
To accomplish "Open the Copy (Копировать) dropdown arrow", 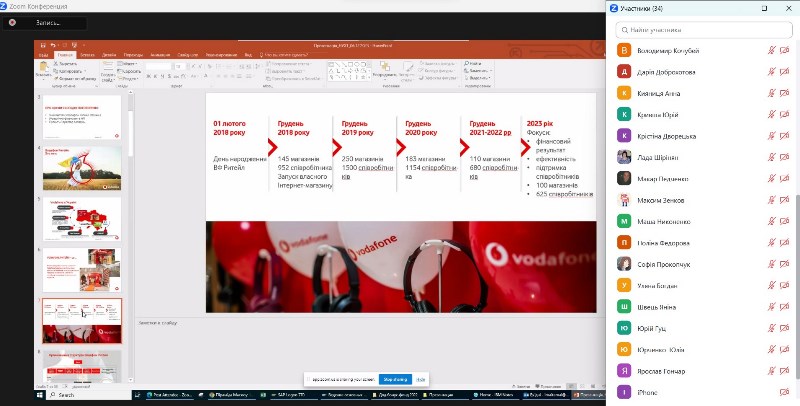I will [85, 71].
